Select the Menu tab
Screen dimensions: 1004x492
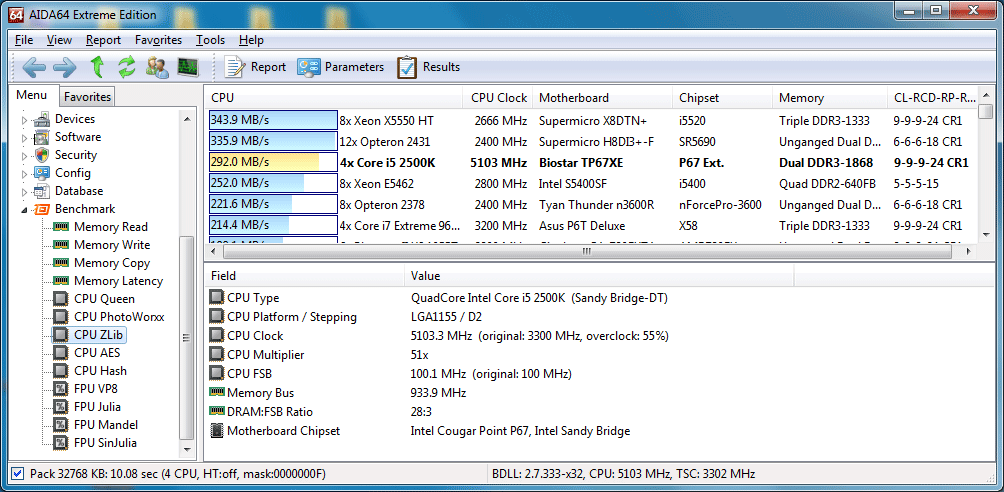(x=32, y=95)
